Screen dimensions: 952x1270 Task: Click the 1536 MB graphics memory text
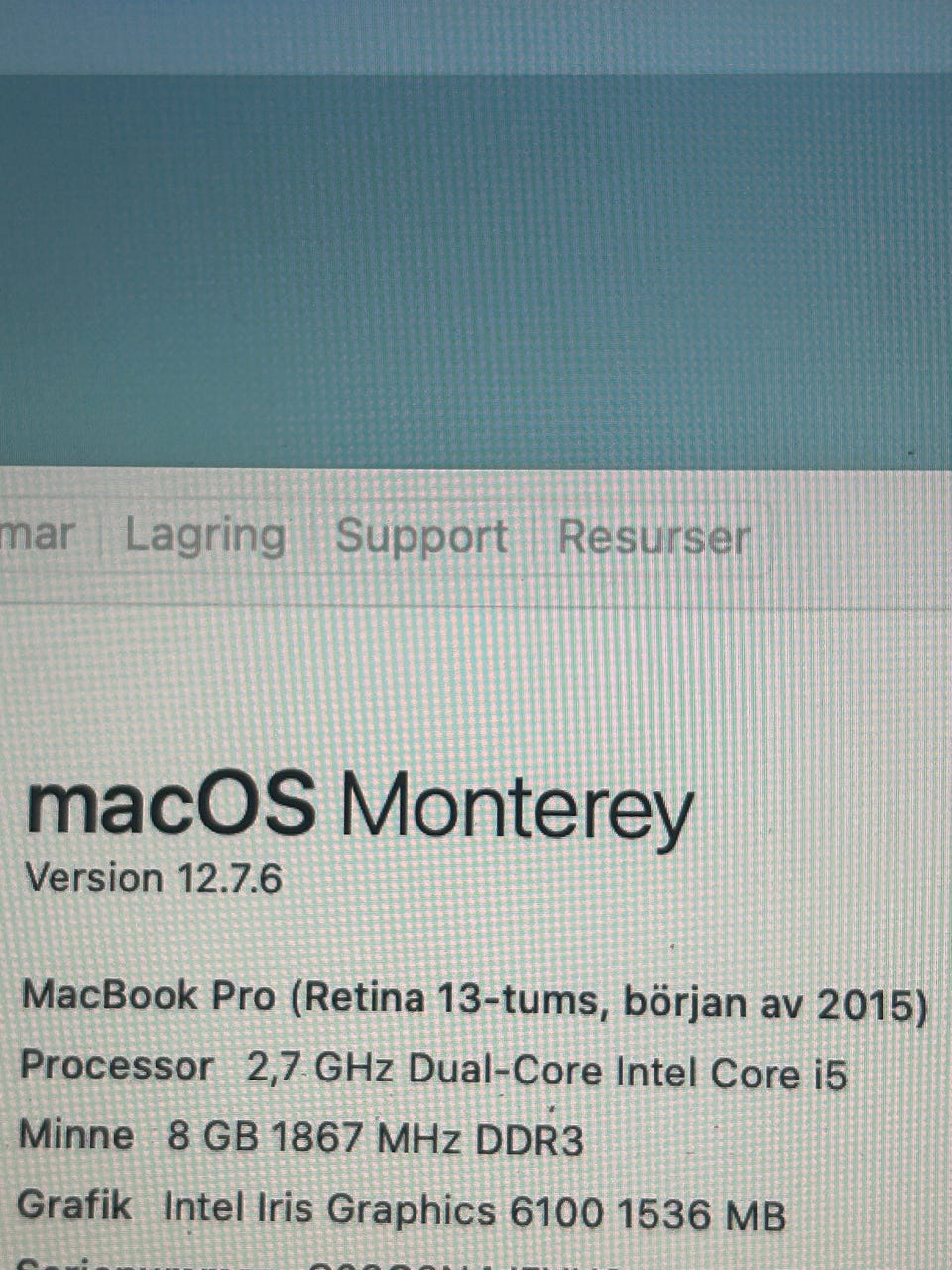701,1214
